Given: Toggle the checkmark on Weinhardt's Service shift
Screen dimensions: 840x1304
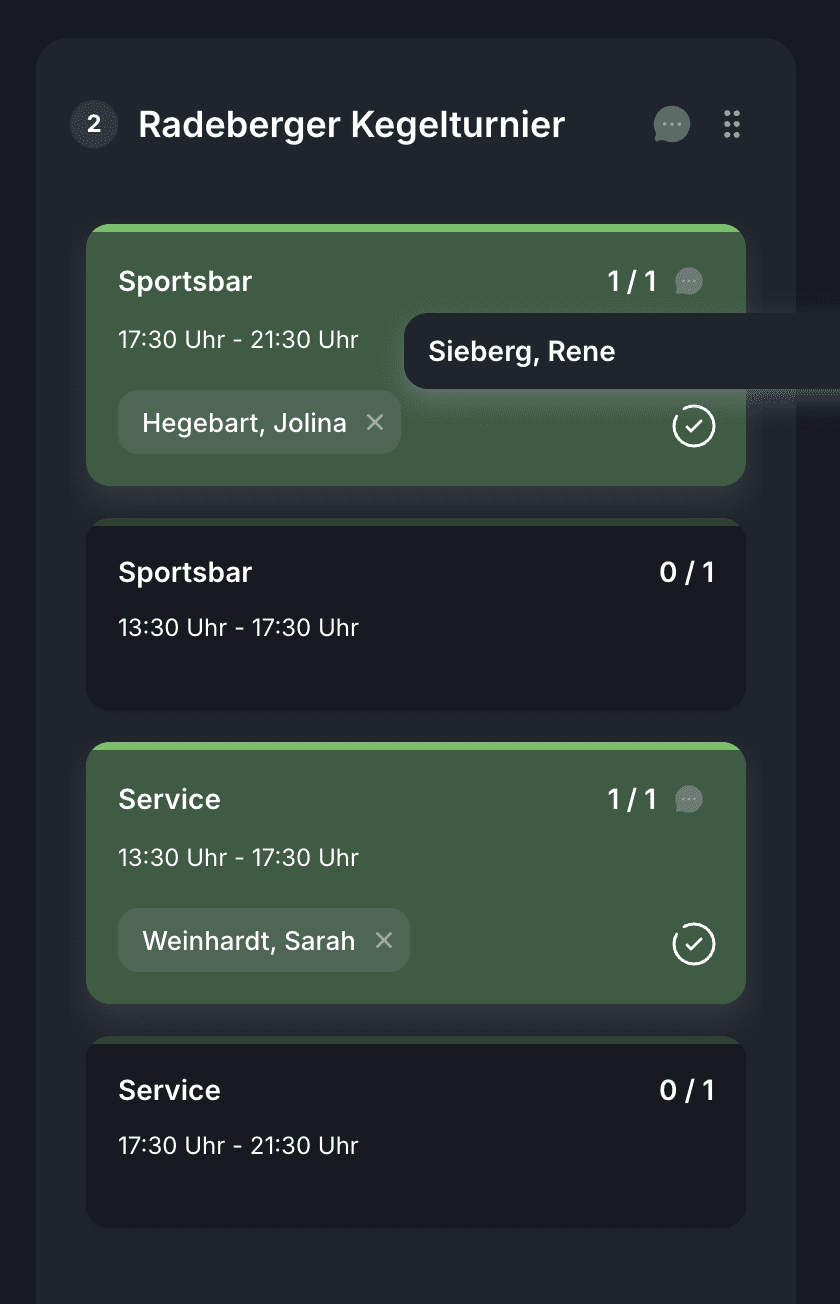Looking at the screenshot, I should (x=694, y=944).
